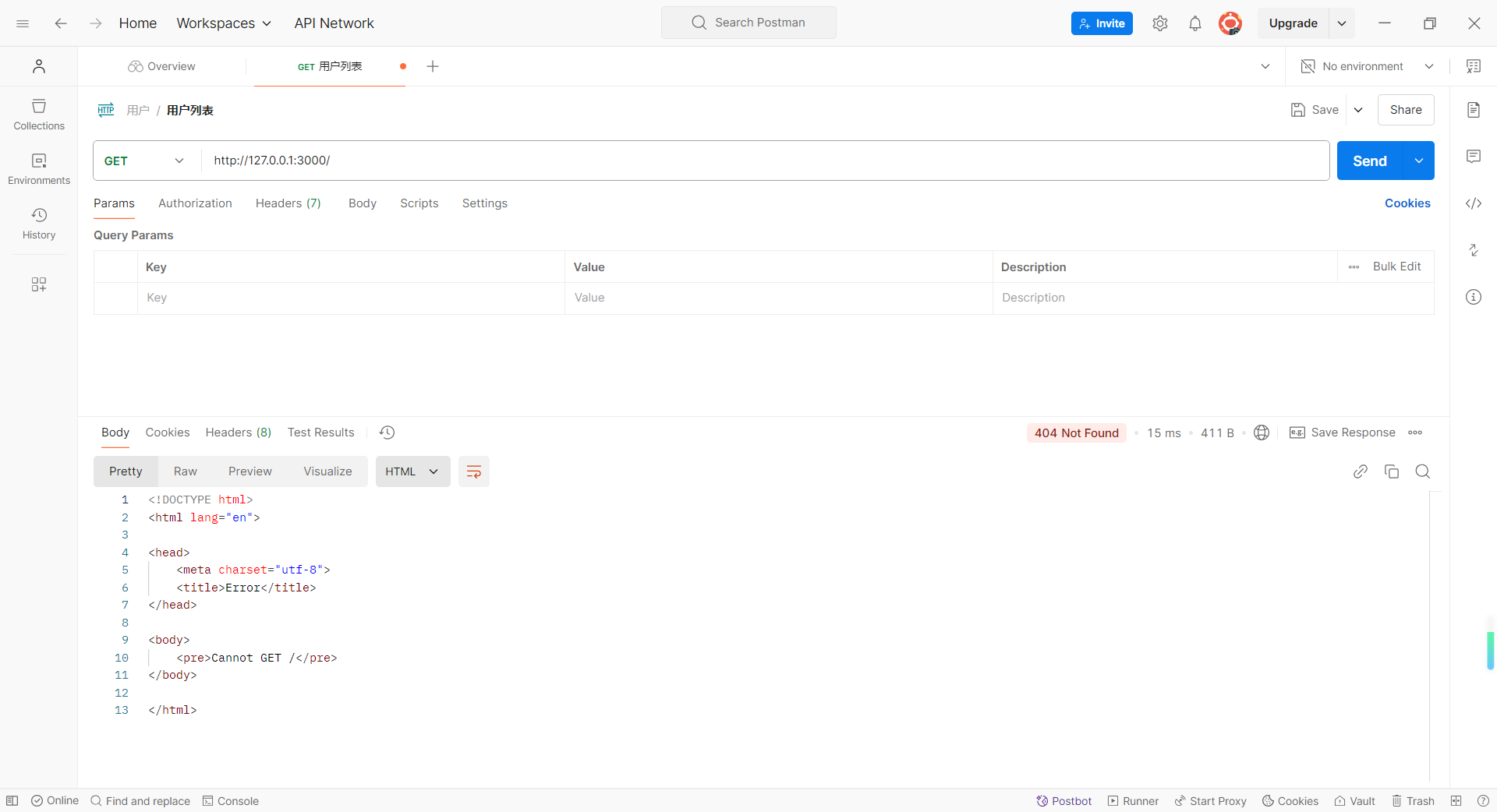Viewport: 1497px width, 812px height.
Task: Open the settings gear icon
Action: [x=1160, y=23]
